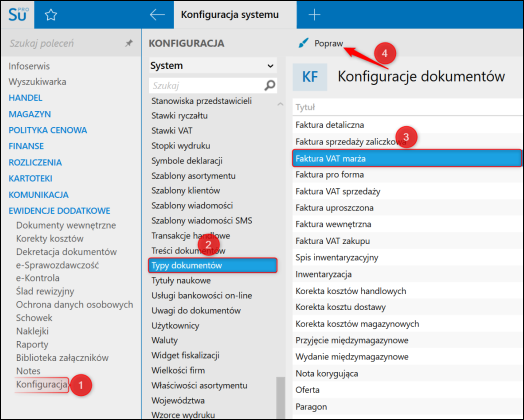Switch to Konfiguracja systemu tab
The height and width of the screenshot is (420, 524).
[235, 15]
